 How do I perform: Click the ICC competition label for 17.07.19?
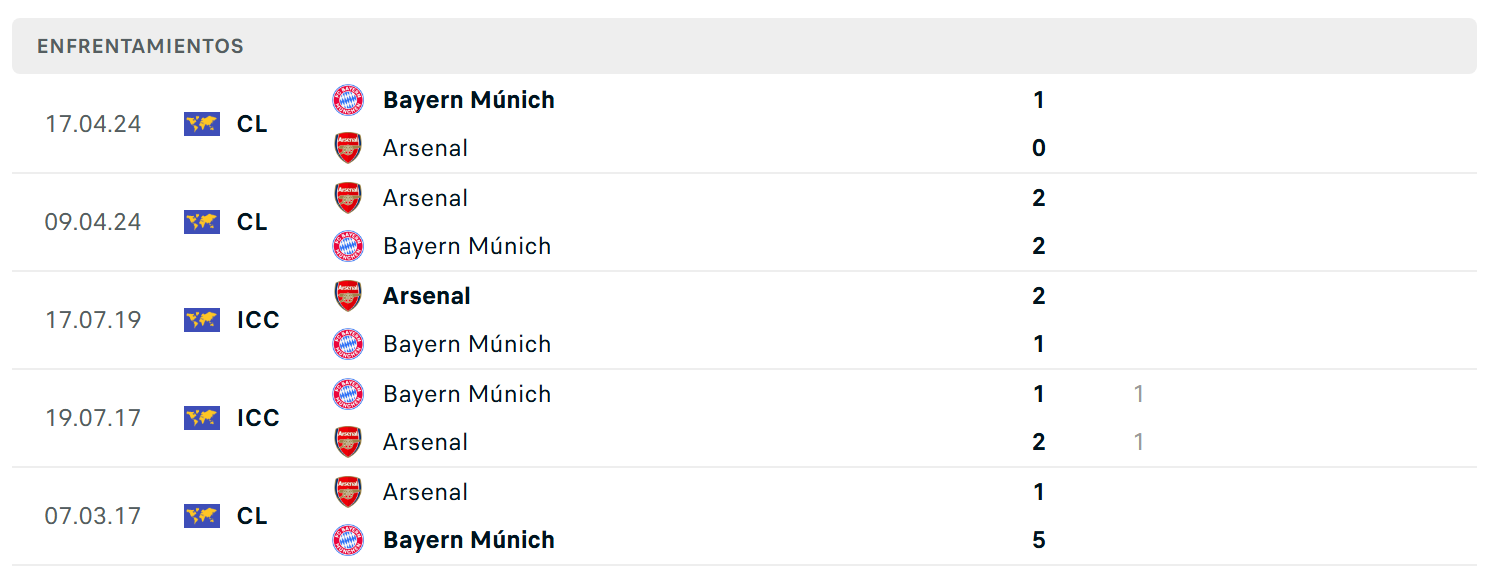point(258,320)
